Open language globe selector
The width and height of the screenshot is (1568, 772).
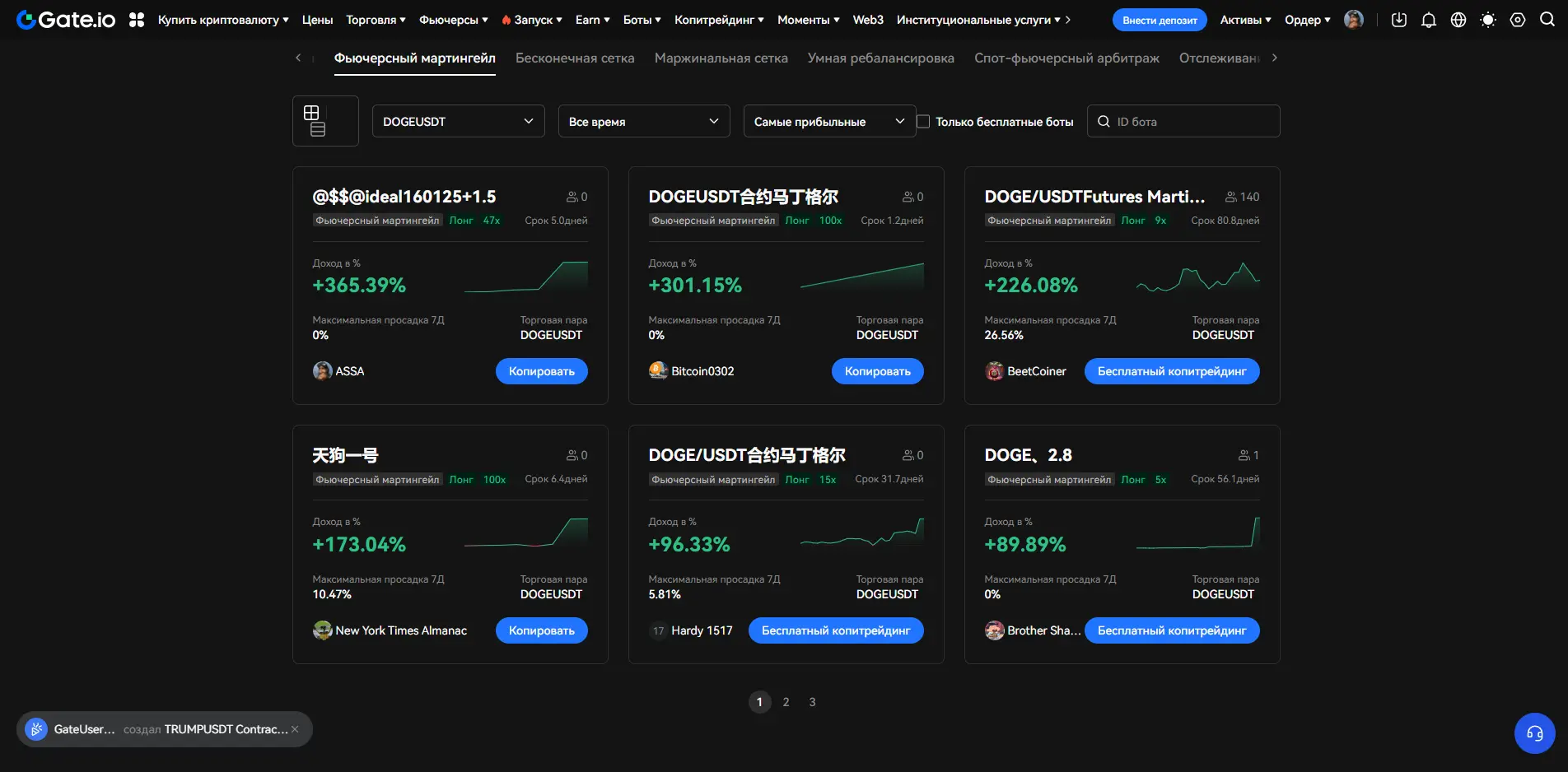click(x=1458, y=20)
